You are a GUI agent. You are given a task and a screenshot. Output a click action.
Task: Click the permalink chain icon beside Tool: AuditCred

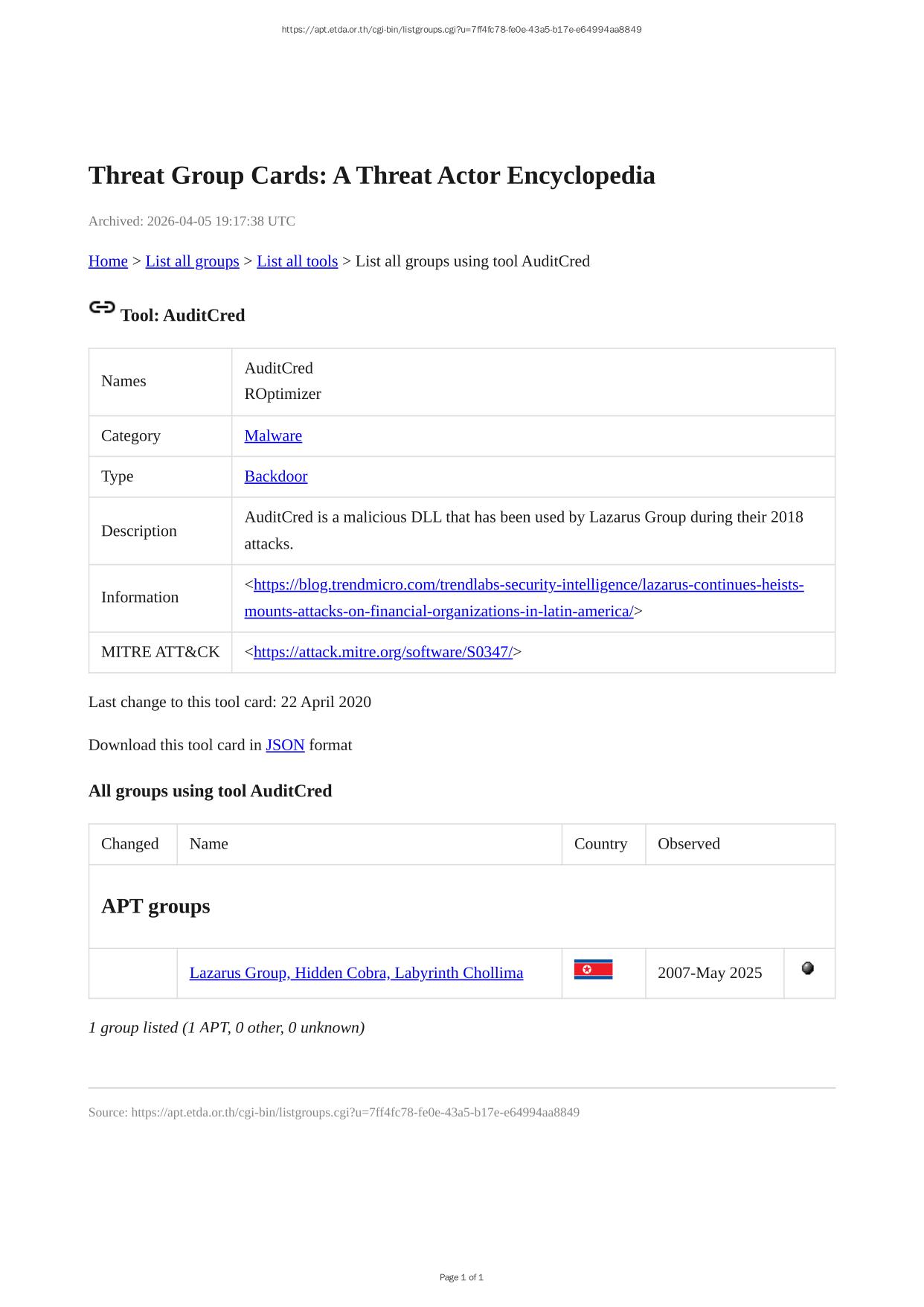[x=102, y=307]
